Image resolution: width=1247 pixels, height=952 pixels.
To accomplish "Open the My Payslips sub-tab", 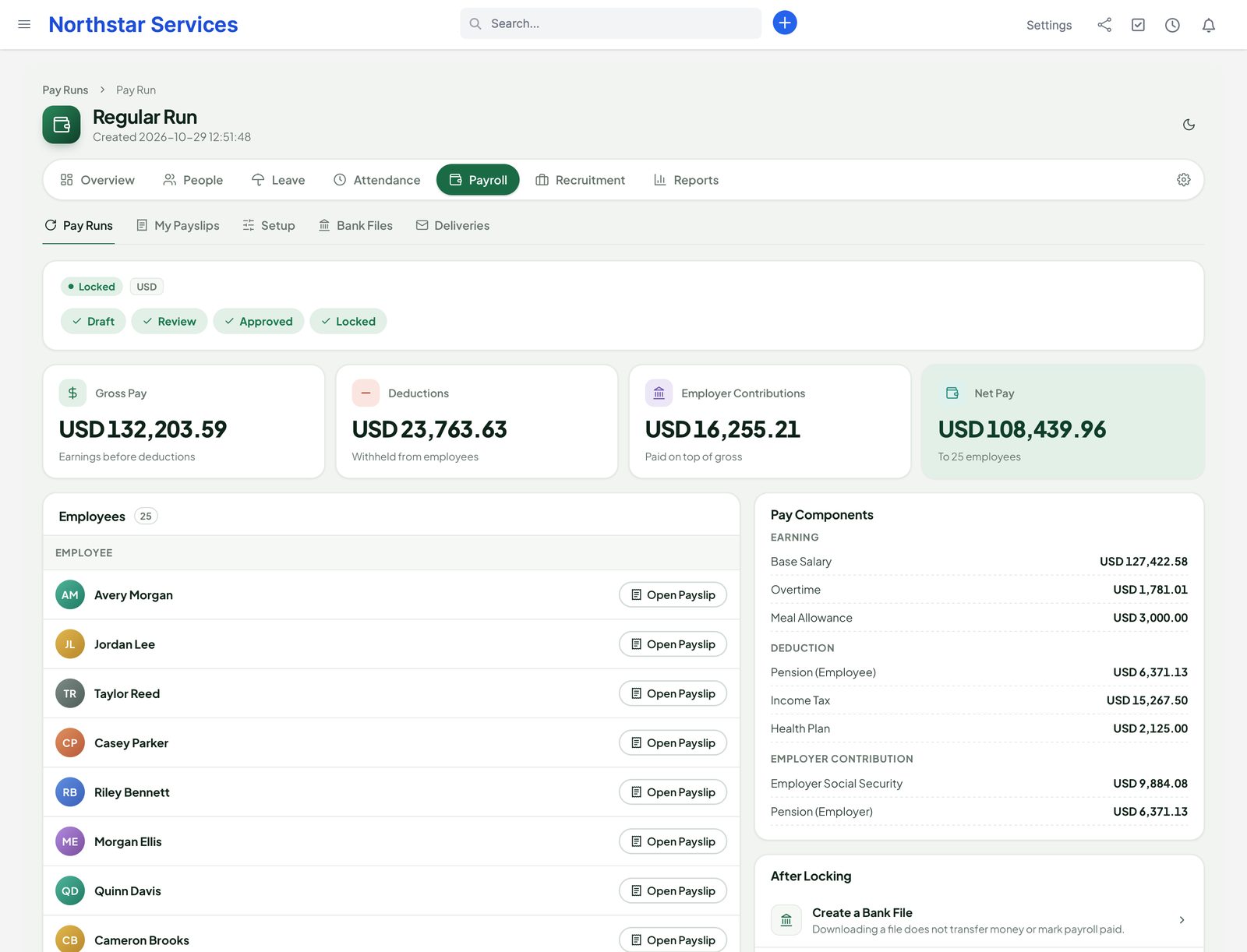I will point(178,225).
